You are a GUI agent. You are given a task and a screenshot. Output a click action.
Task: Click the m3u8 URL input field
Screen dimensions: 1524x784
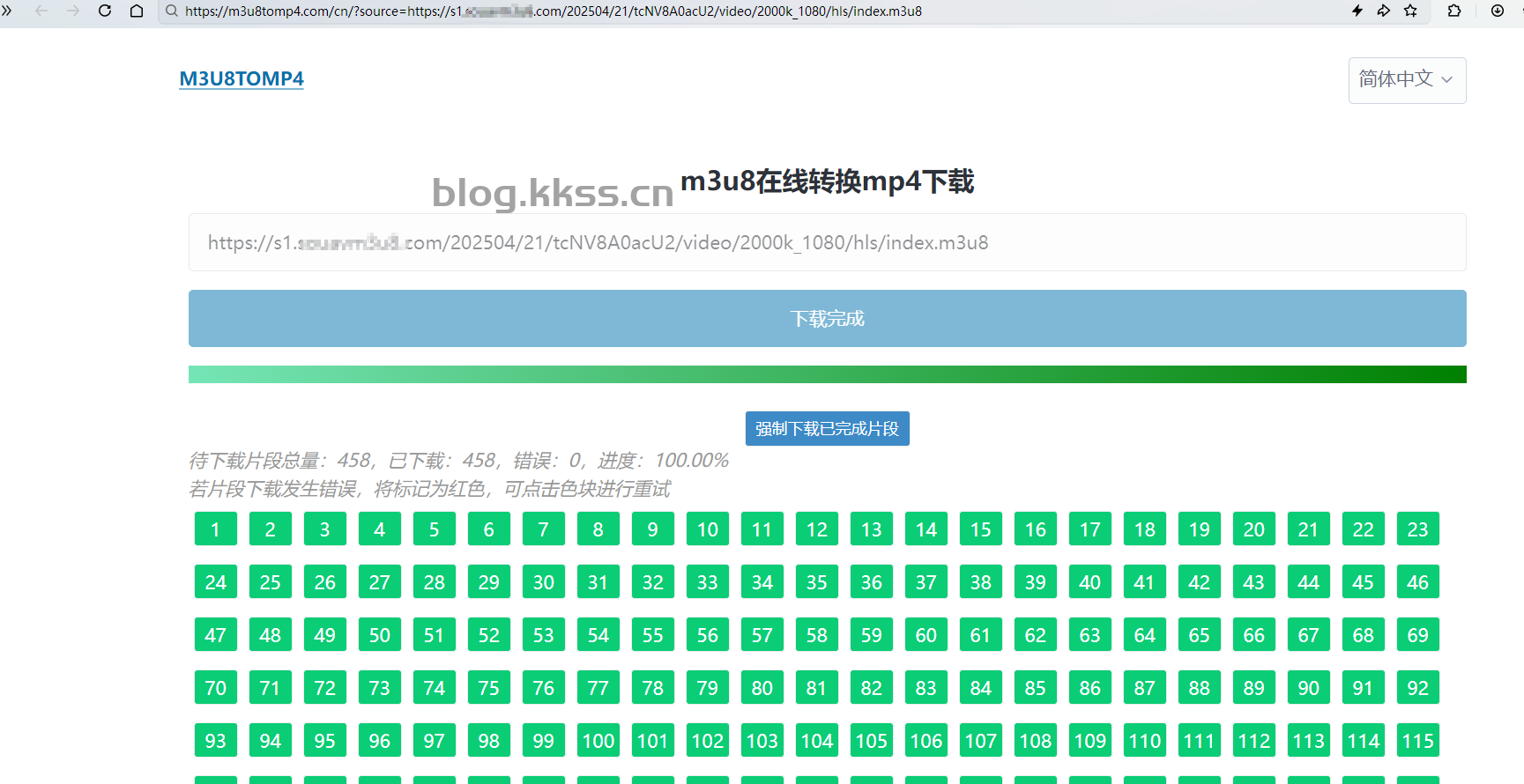coord(827,242)
